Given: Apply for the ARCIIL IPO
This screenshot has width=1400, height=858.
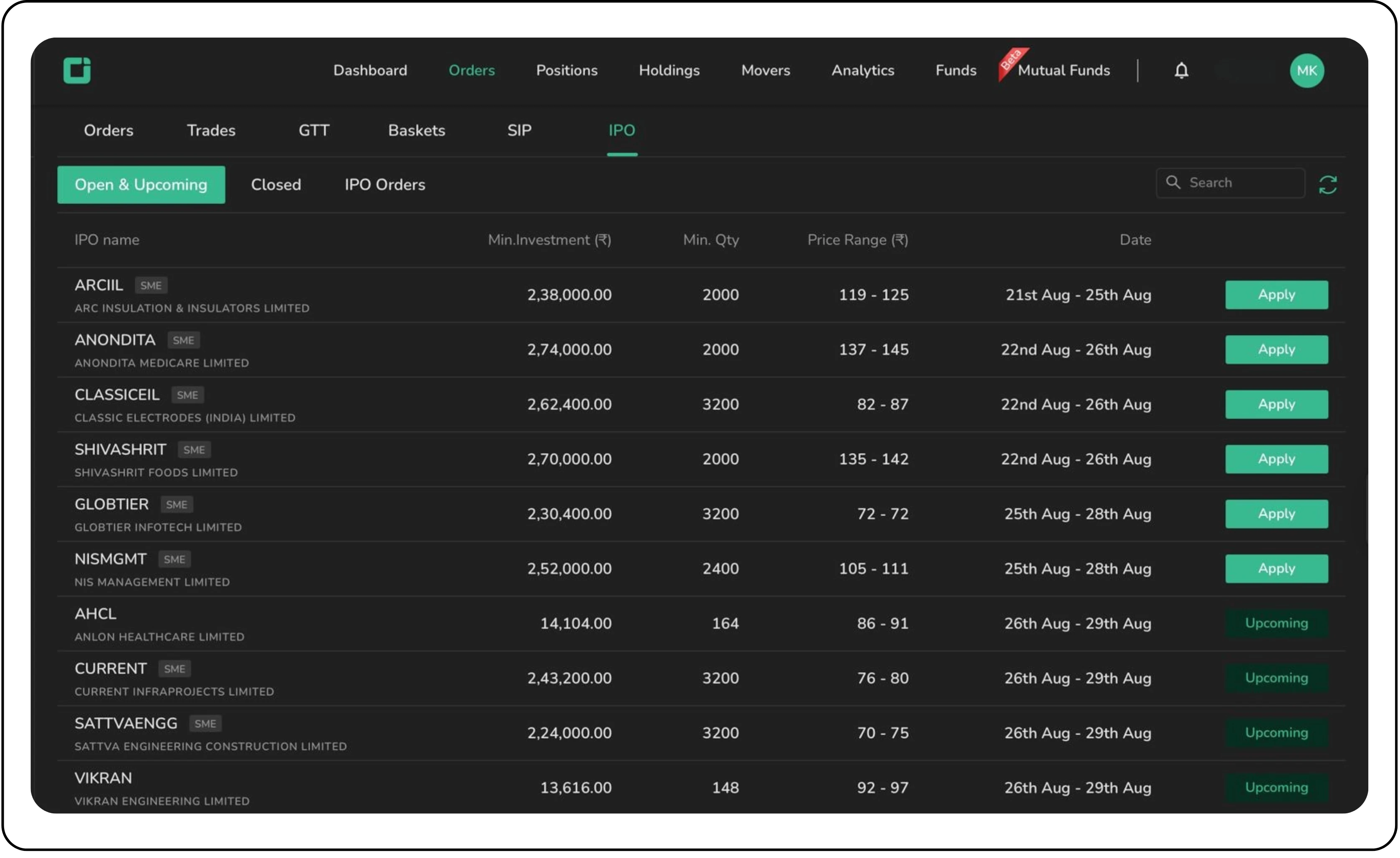Looking at the screenshot, I should pyautogui.click(x=1276, y=295).
